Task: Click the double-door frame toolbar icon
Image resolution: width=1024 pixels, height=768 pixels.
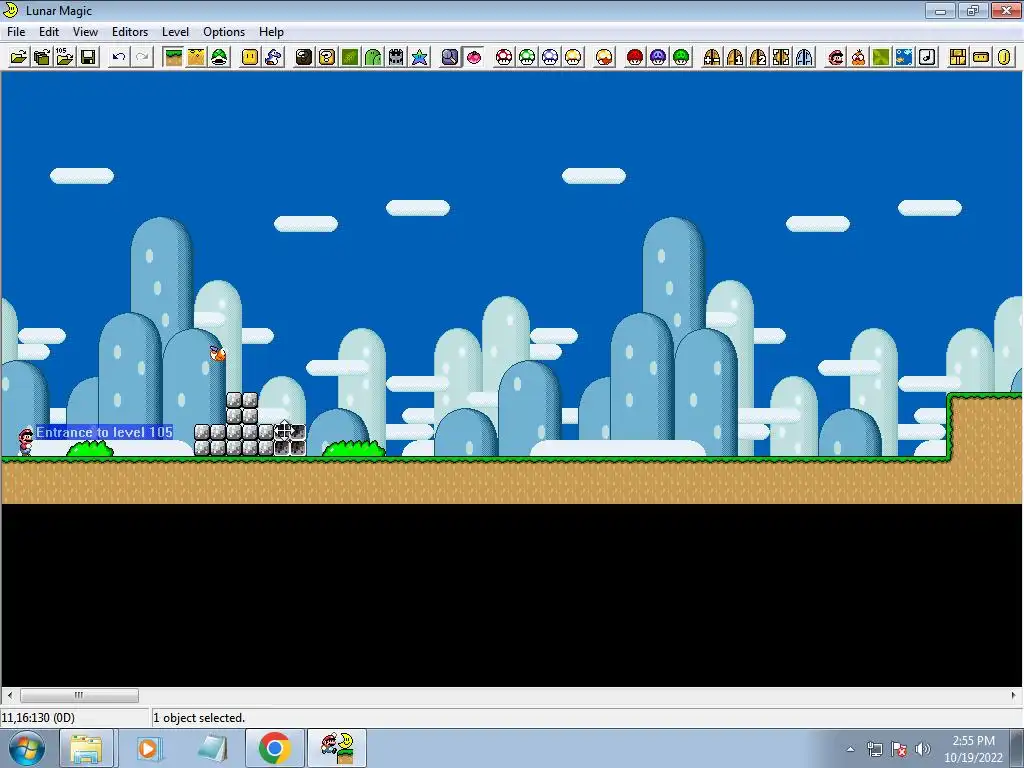Action: pyautogui.click(x=782, y=57)
